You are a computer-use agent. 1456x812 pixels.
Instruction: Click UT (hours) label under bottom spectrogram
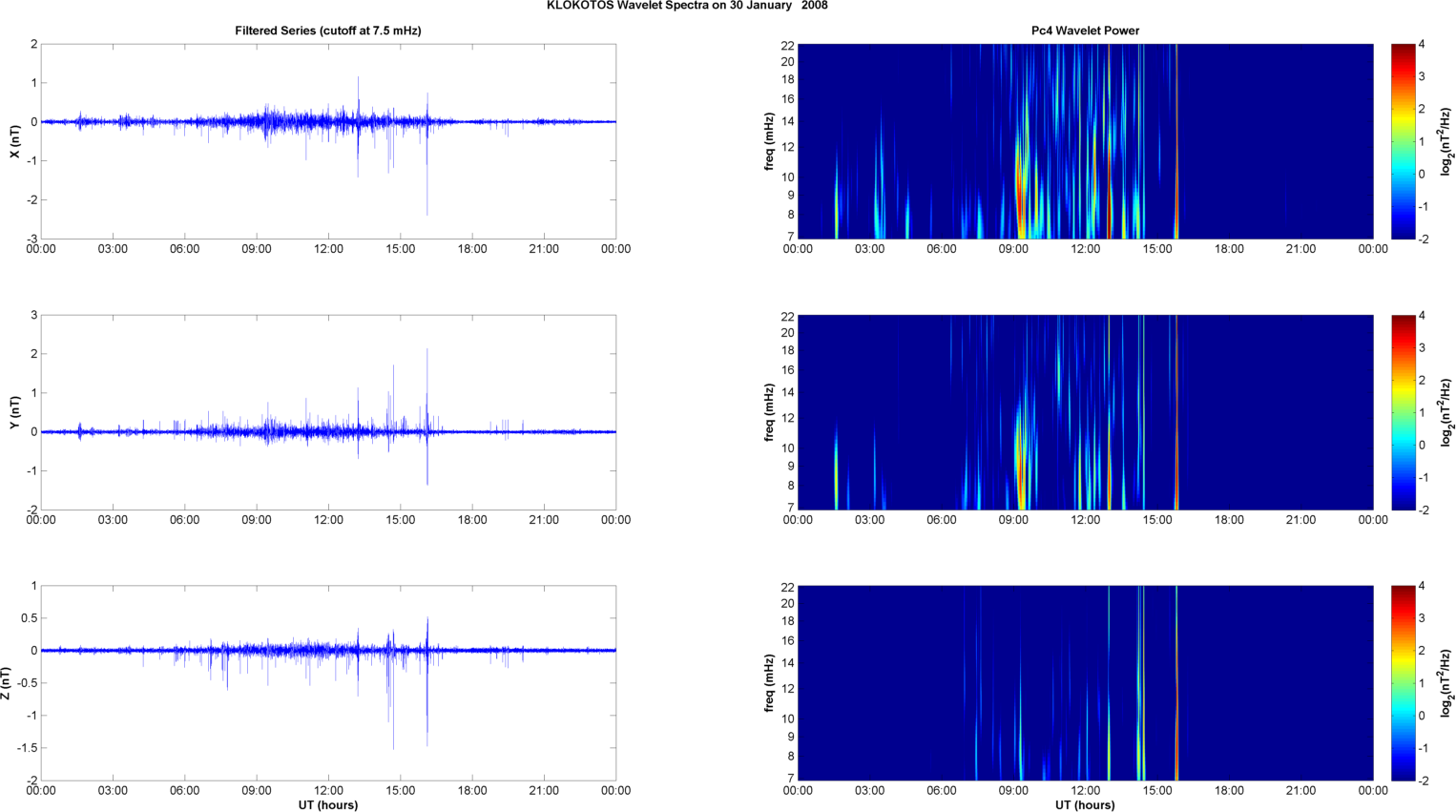pos(1085,804)
